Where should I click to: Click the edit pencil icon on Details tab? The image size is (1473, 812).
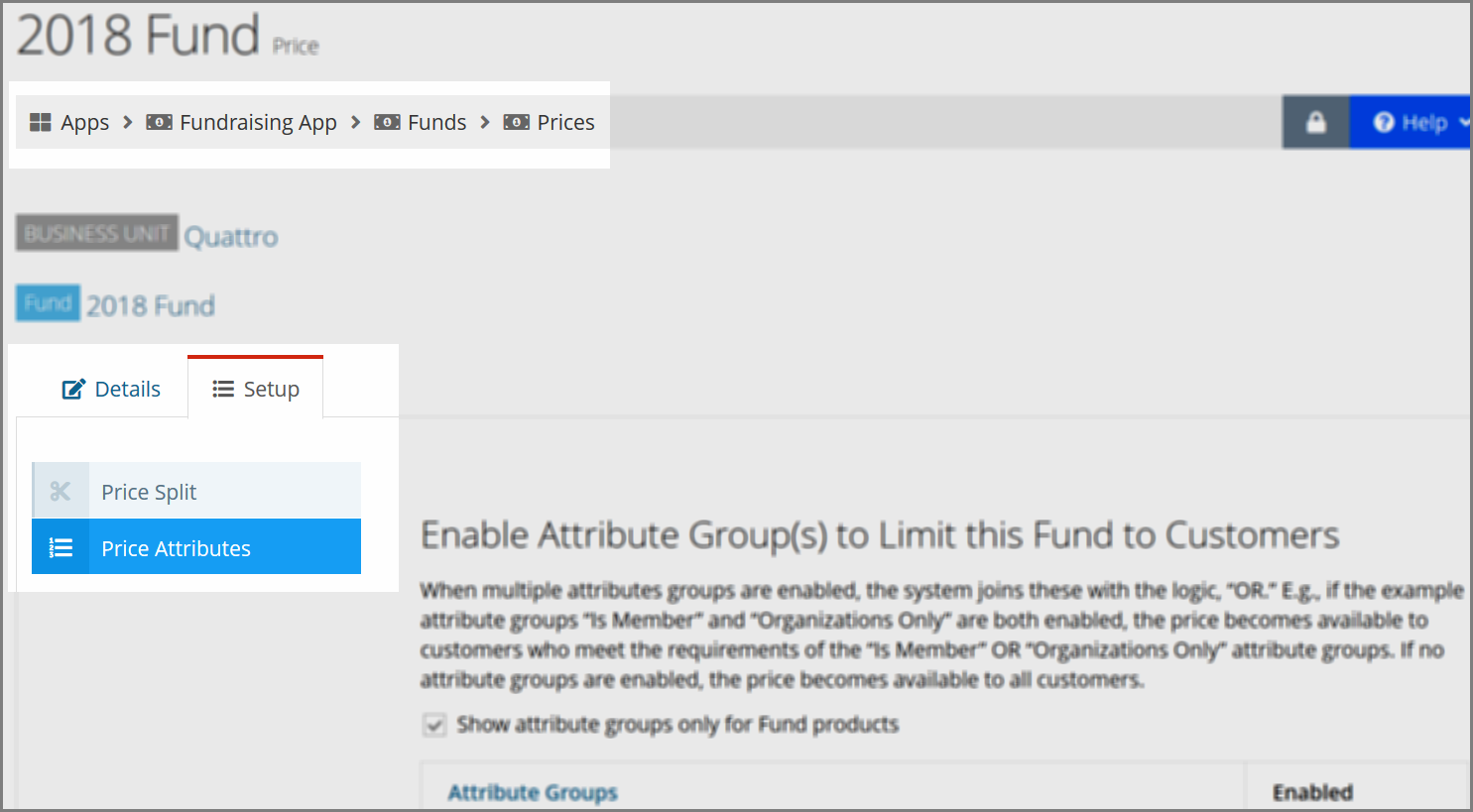[x=73, y=389]
